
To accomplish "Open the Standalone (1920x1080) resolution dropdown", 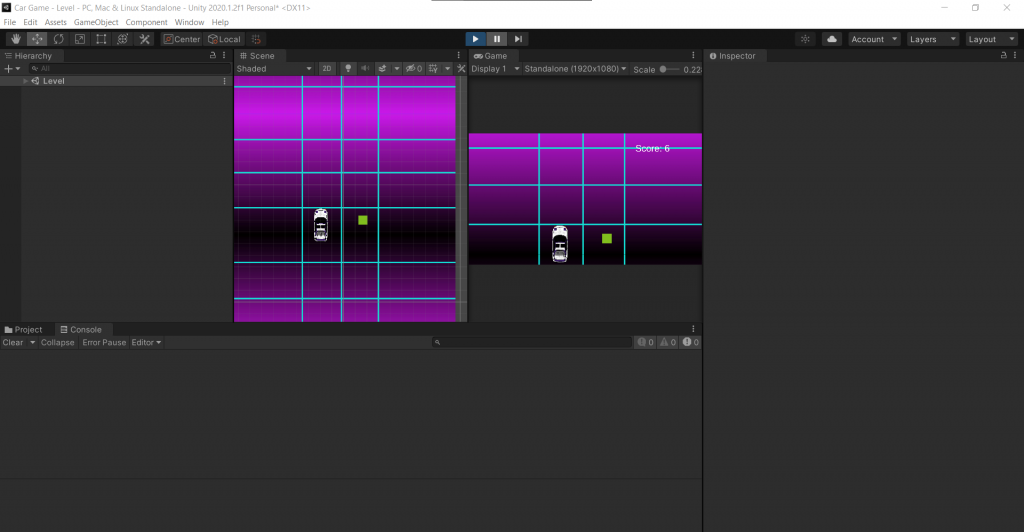I will pyautogui.click(x=575, y=69).
